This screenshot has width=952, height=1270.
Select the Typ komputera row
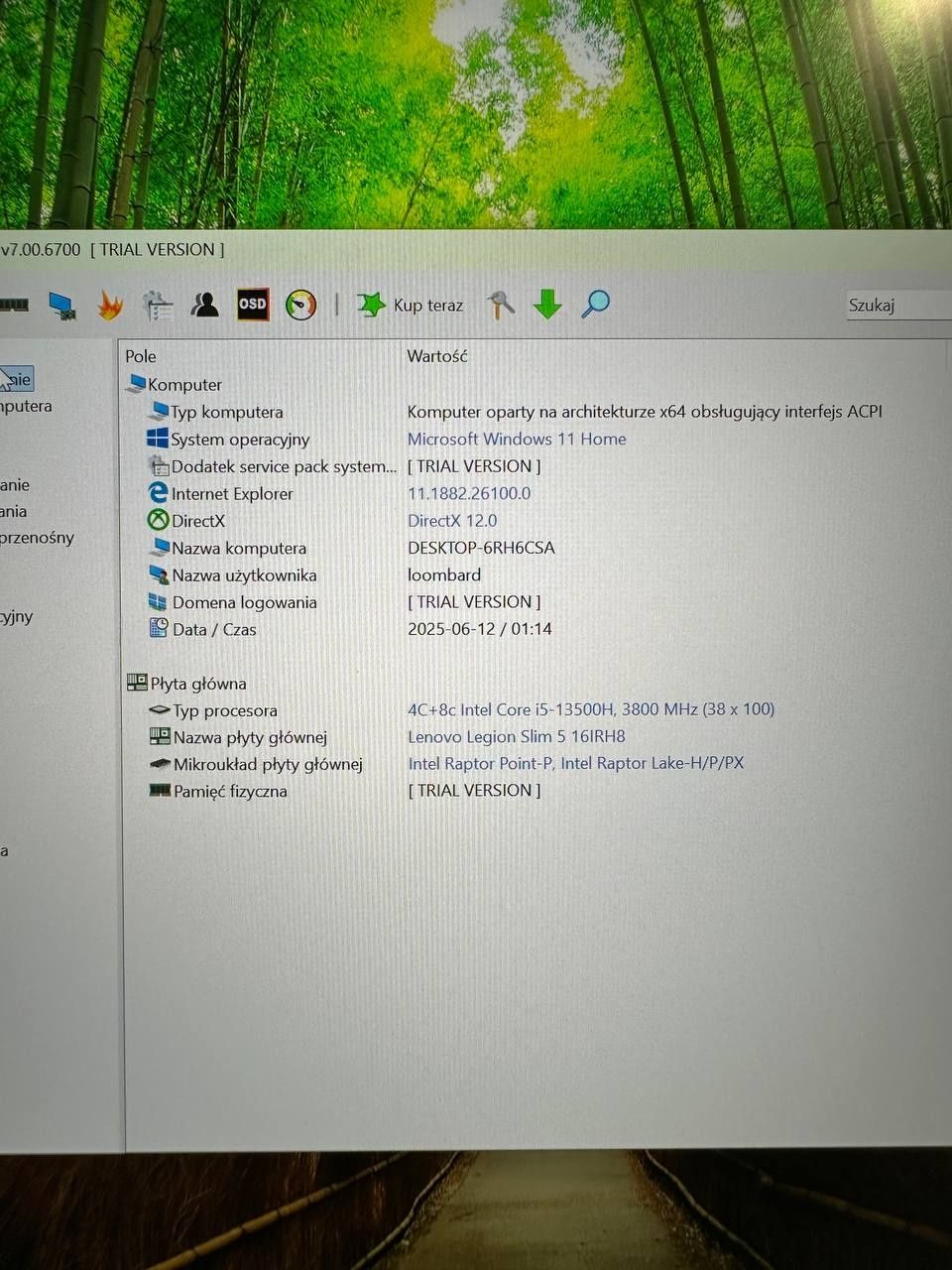(x=227, y=412)
